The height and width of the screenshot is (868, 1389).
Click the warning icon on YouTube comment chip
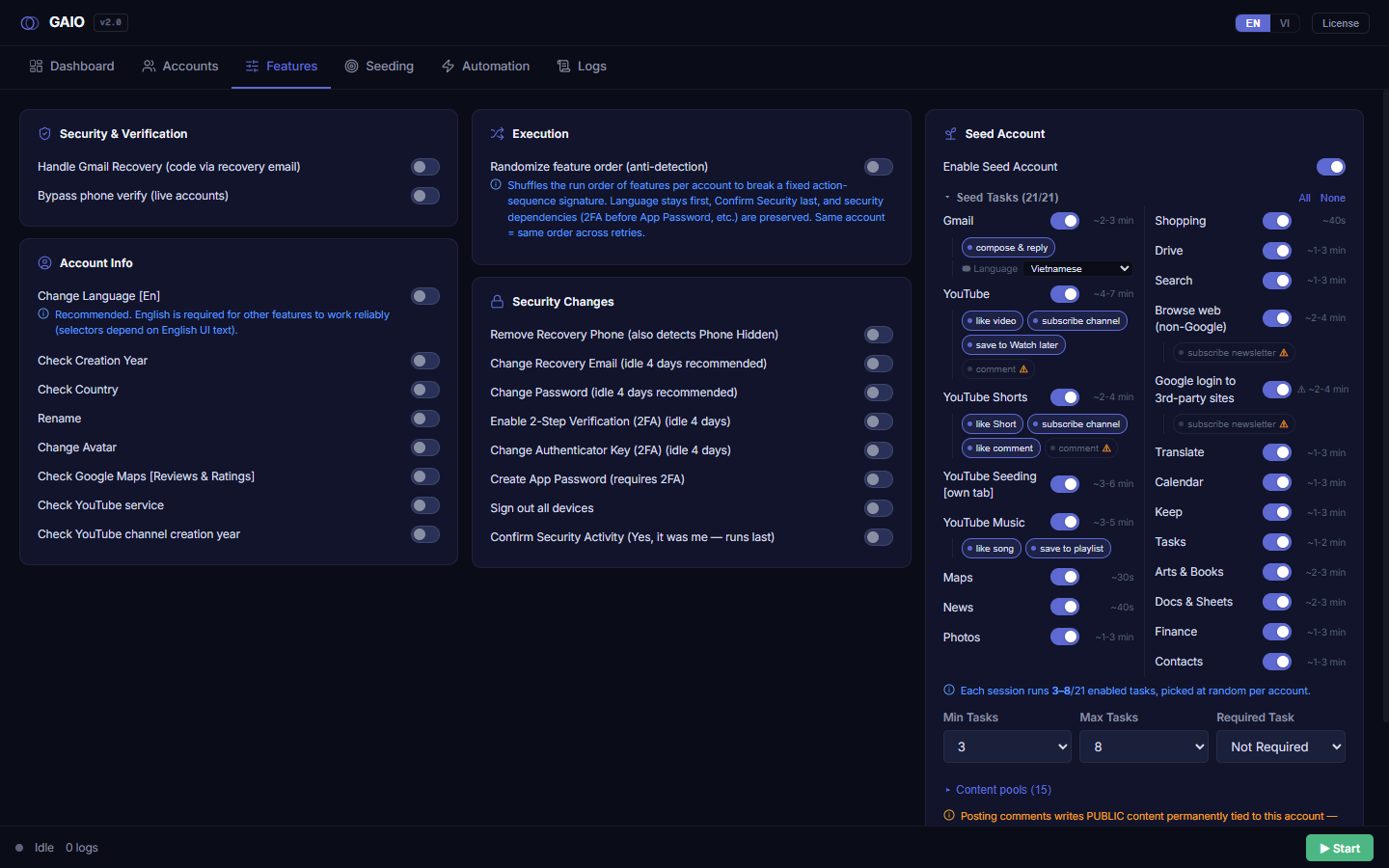pyautogui.click(x=1023, y=369)
